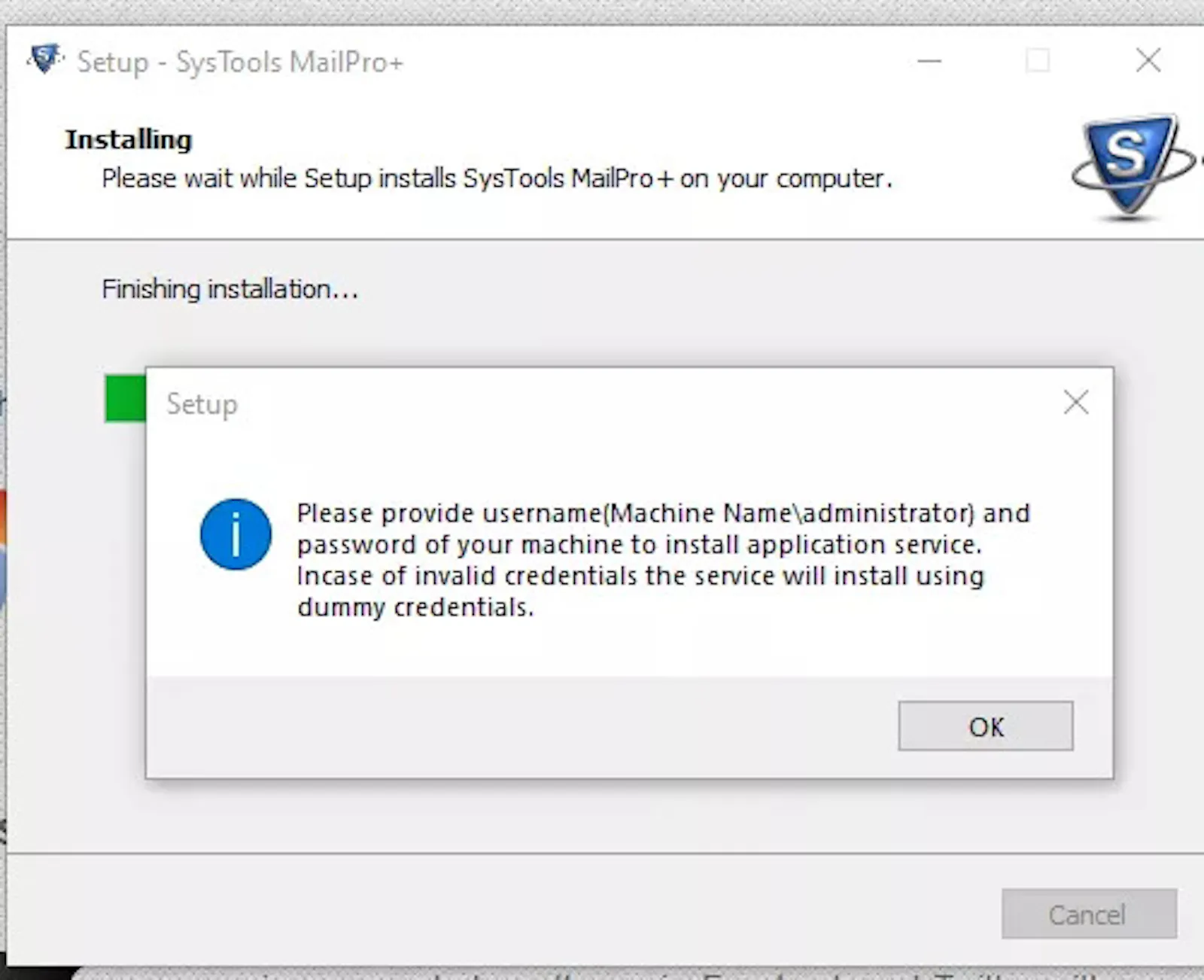Click the SysTools shield logo
The height and width of the screenshot is (980, 1204).
tap(1133, 166)
